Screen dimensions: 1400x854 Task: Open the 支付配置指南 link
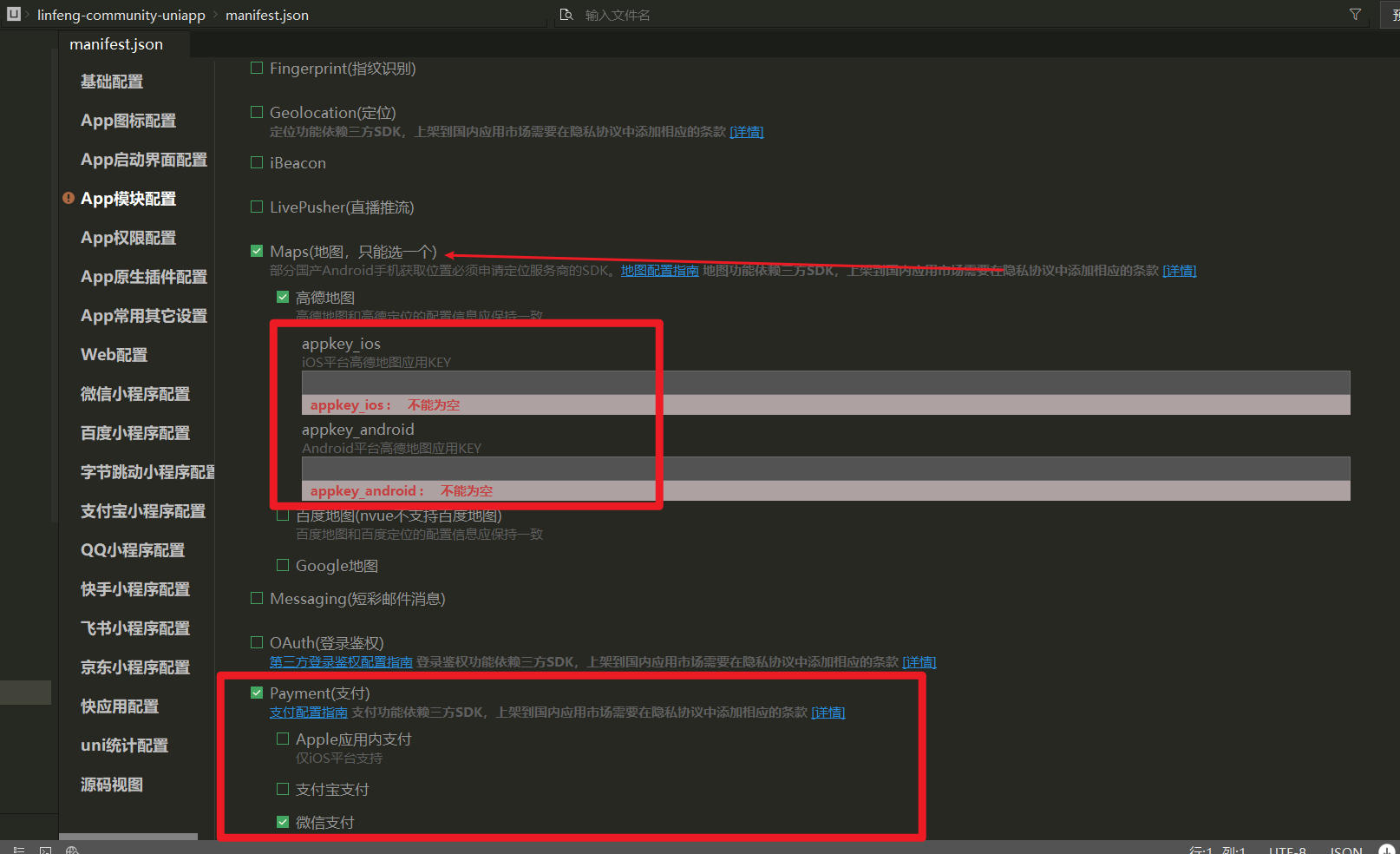(x=309, y=713)
